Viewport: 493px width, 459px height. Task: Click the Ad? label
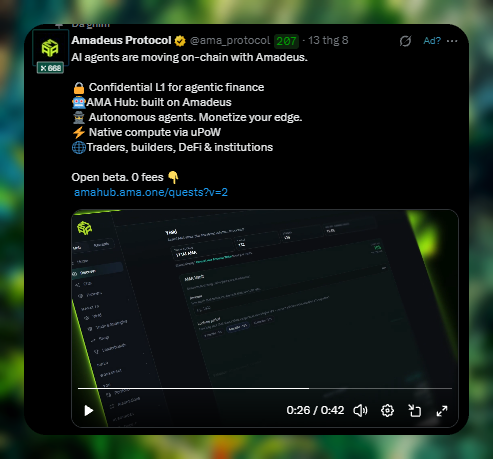(432, 41)
